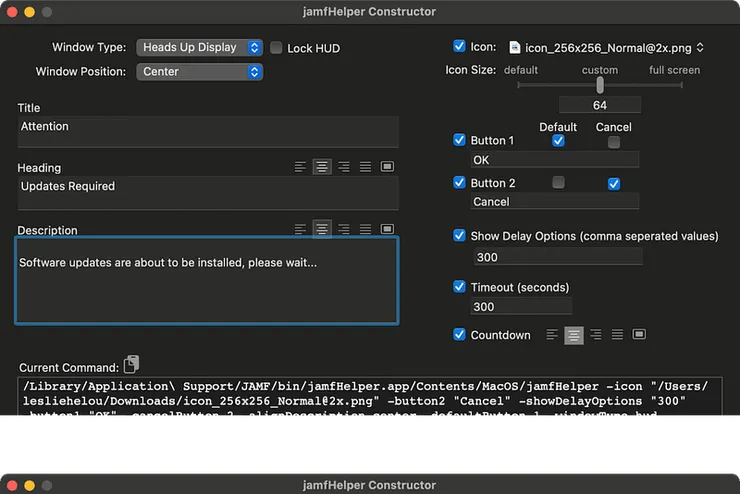Minimize the bottom jamfHelper Constructor window
Screen dimensions: 740x494
pyautogui.click(x=29, y=486)
